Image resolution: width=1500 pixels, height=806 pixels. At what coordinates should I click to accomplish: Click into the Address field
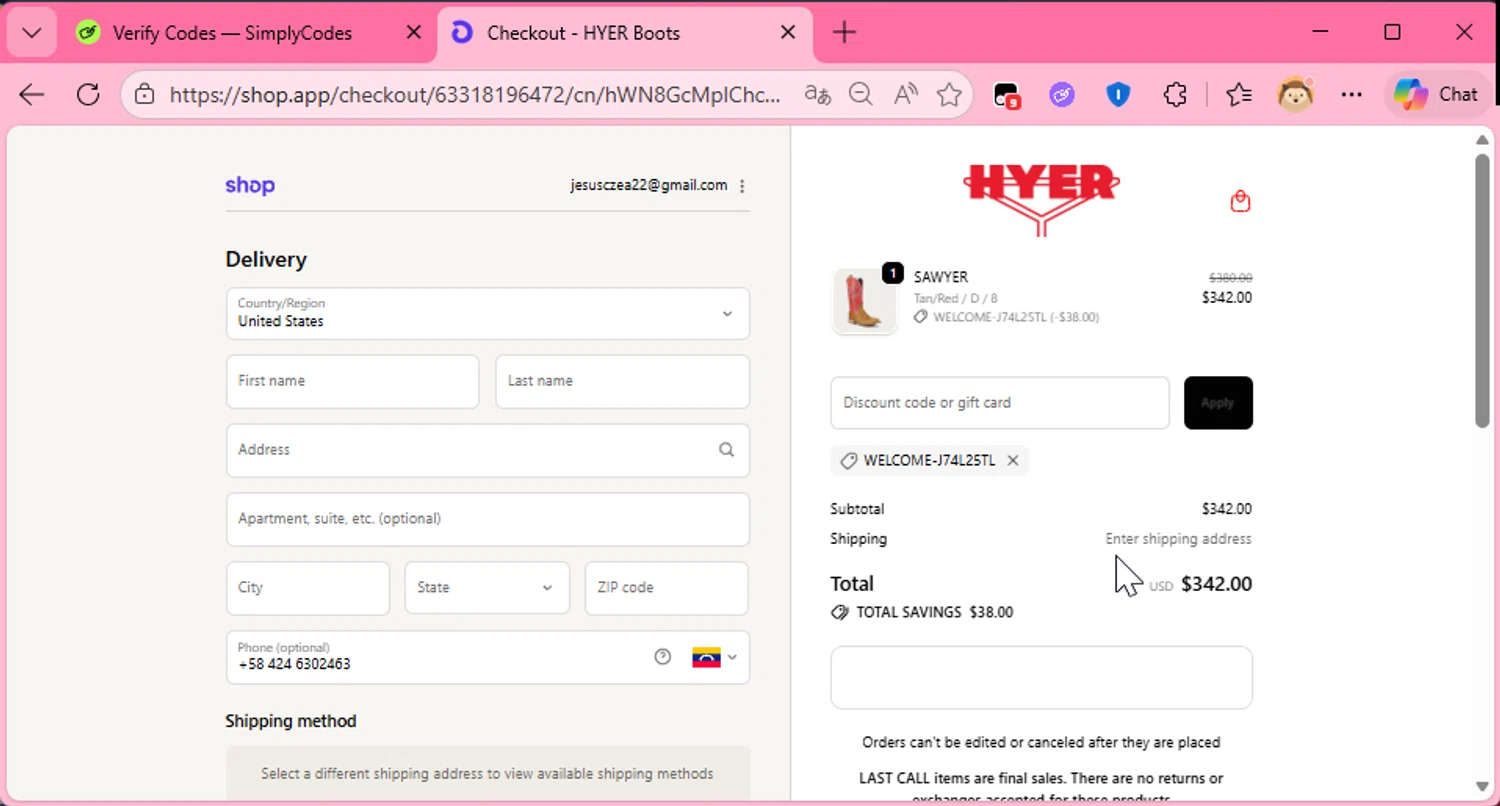coord(488,450)
